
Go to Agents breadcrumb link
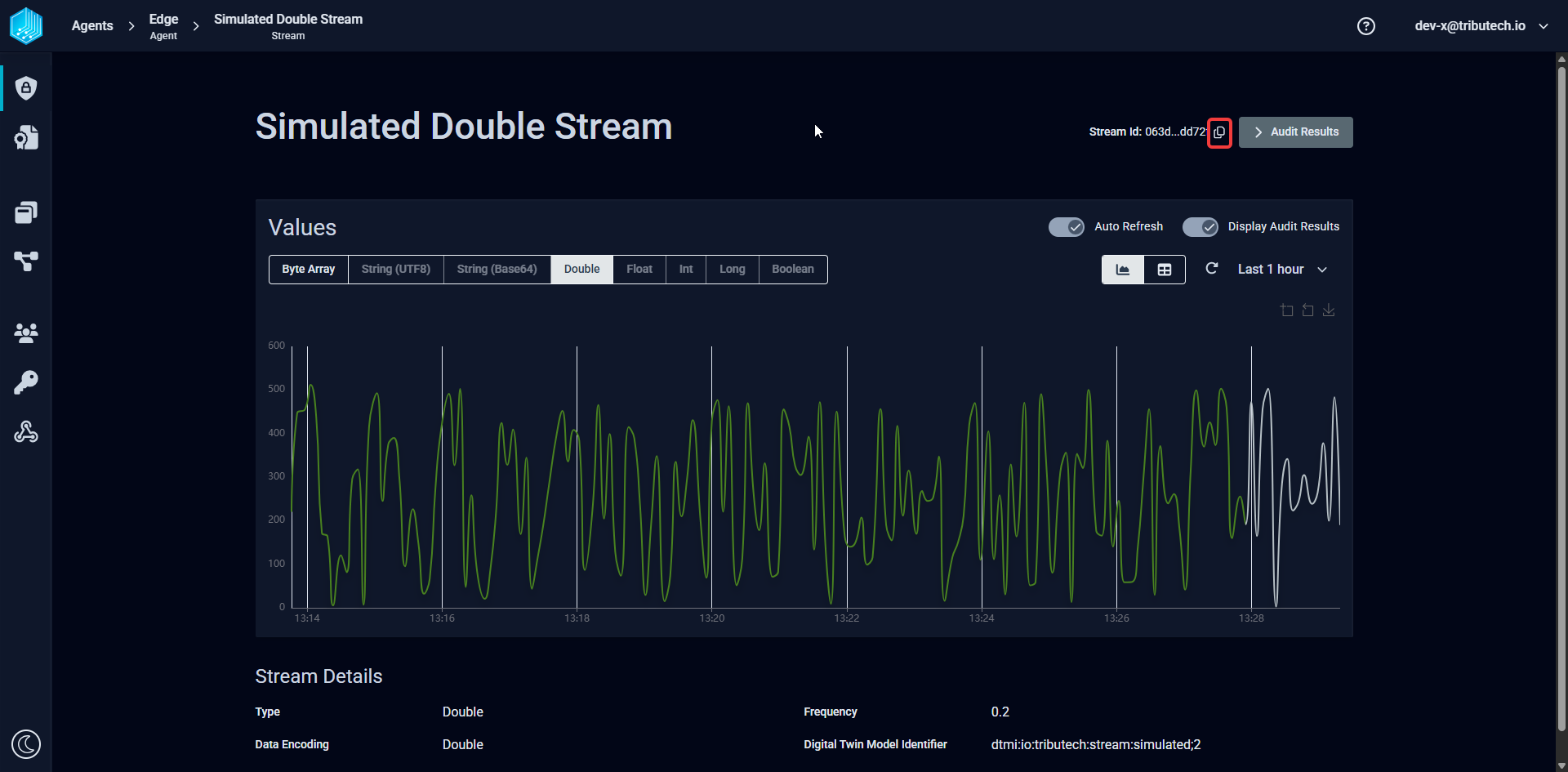[92, 26]
